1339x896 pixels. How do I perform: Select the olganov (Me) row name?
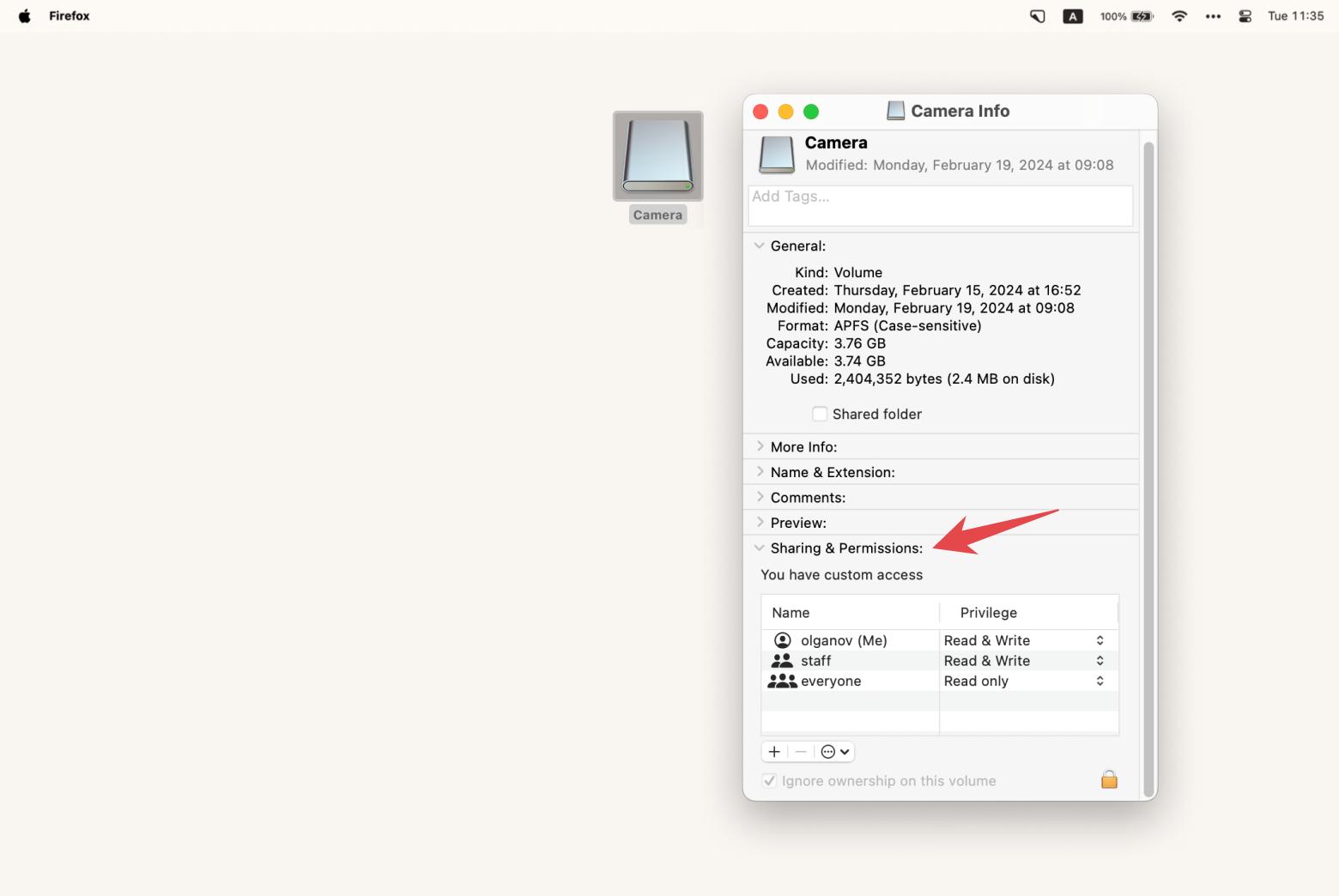(x=844, y=640)
